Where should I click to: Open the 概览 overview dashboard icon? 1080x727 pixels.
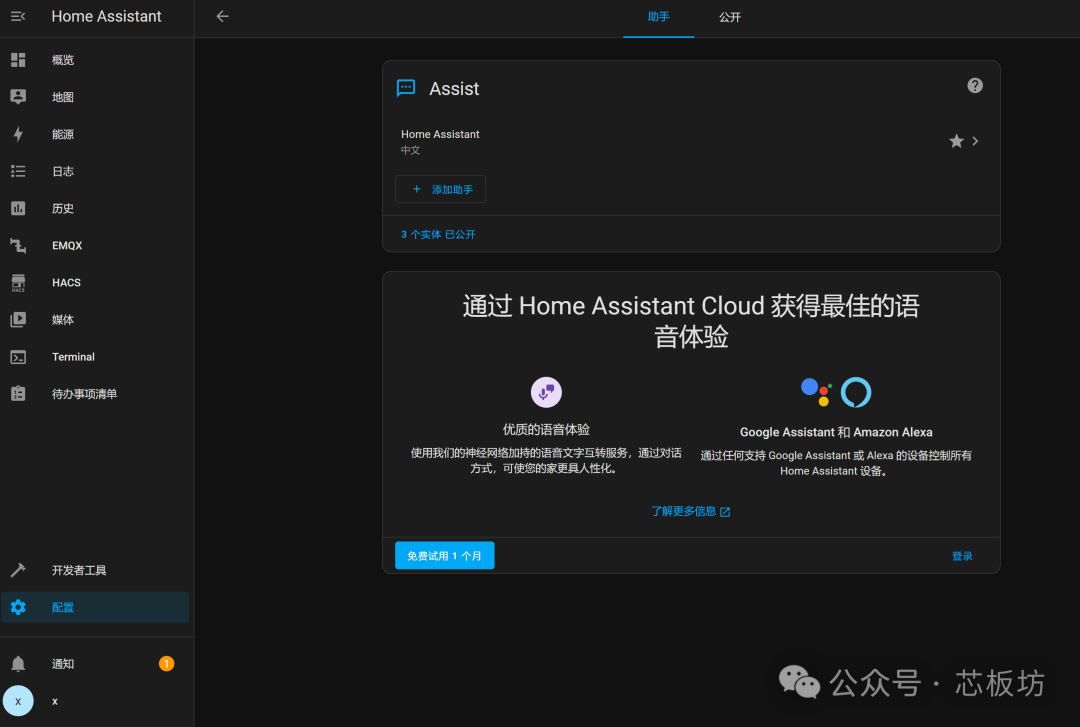coord(18,60)
